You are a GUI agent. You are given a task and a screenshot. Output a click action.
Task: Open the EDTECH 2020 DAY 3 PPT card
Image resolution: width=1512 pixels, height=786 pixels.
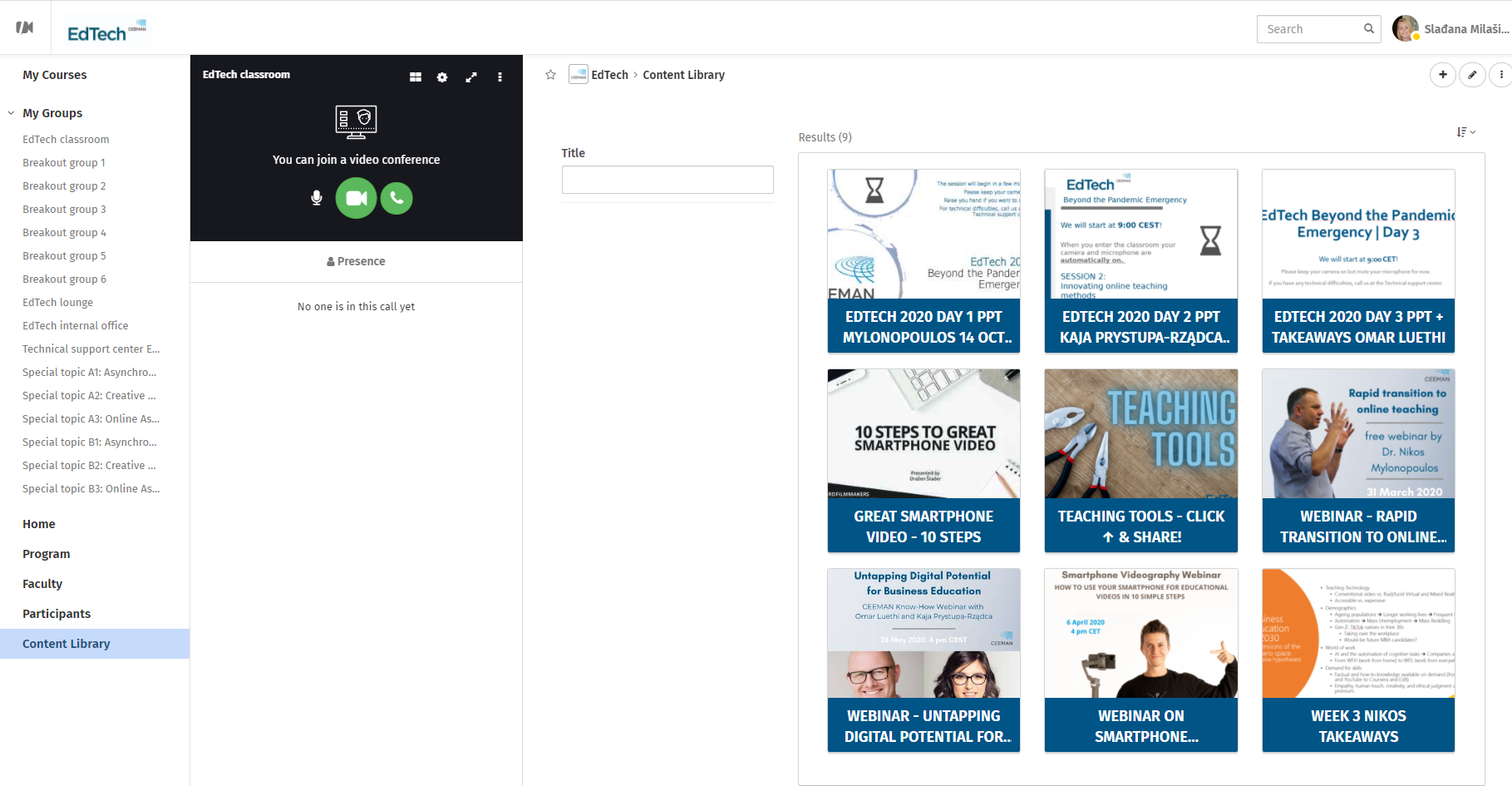1358,261
